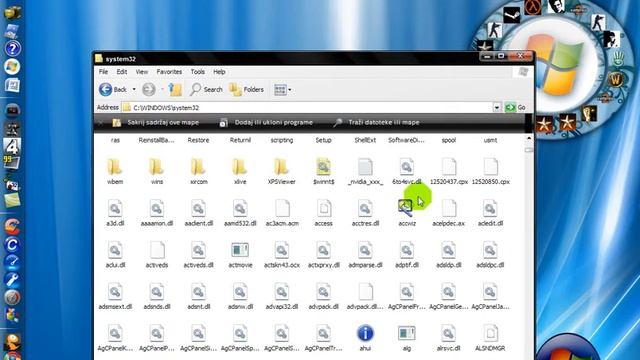Image resolution: width=640 pixels, height=360 pixels.
Task: Select the actskn43.ocx file
Action: [x=282, y=254]
